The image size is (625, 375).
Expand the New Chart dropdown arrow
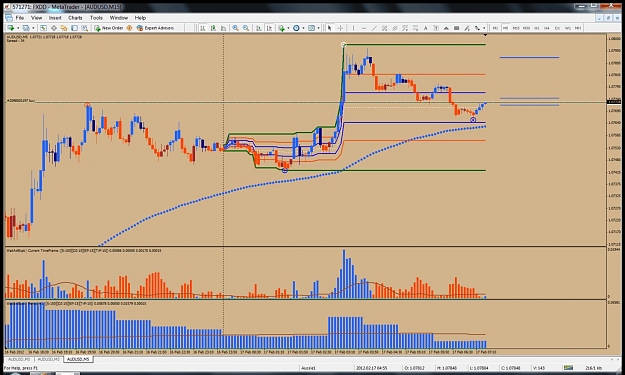pos(18,28)
